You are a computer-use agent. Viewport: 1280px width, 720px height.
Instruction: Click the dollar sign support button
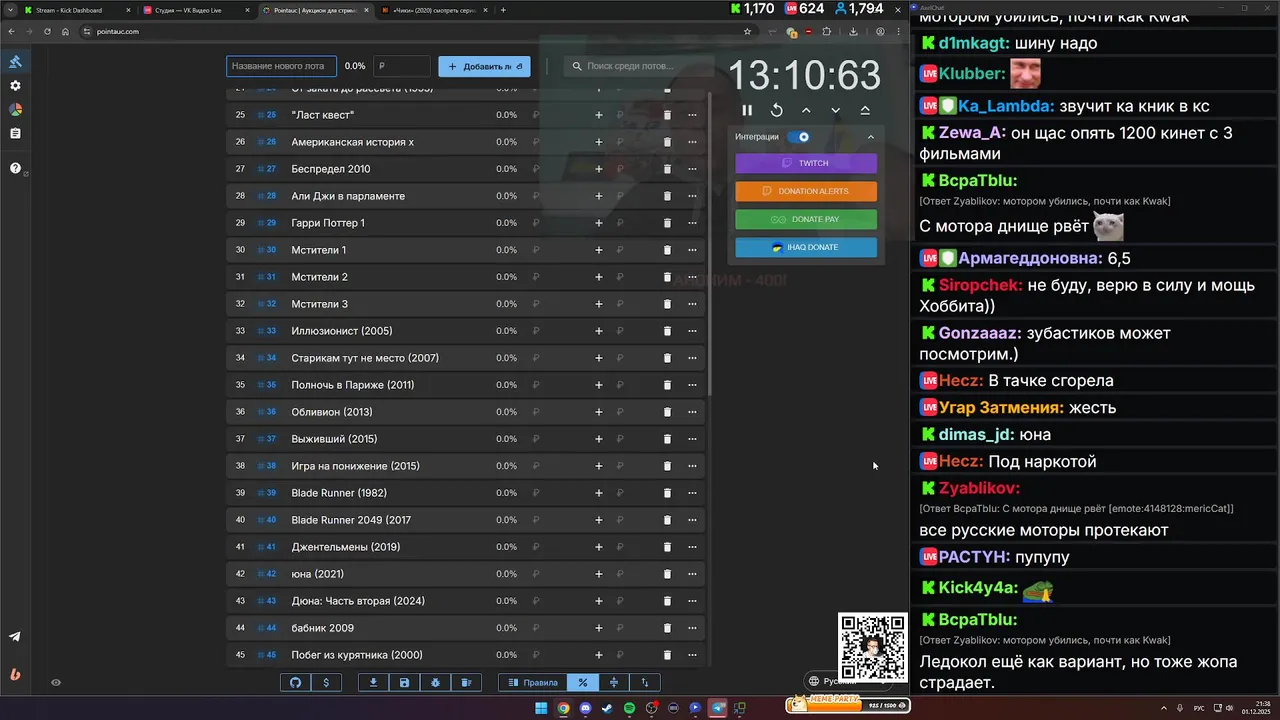(x=326, y=682)
